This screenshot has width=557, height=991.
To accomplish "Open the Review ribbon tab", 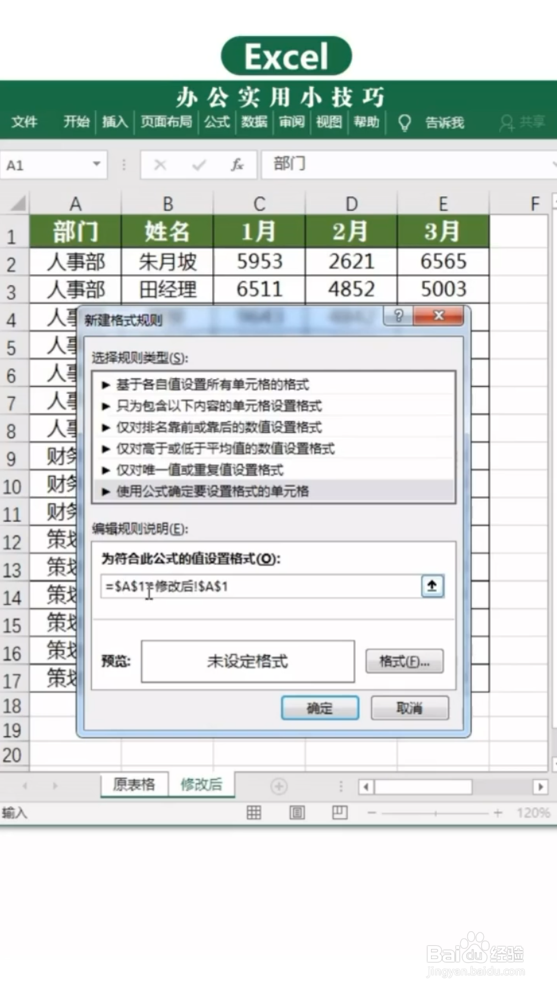I will point(291,122).
